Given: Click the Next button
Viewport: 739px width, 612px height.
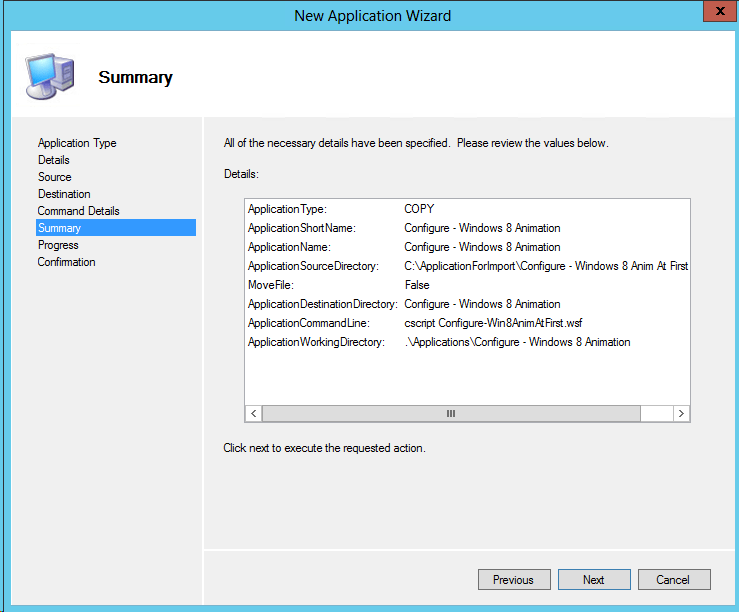Looking at the screenshot, I should [593, 579].
